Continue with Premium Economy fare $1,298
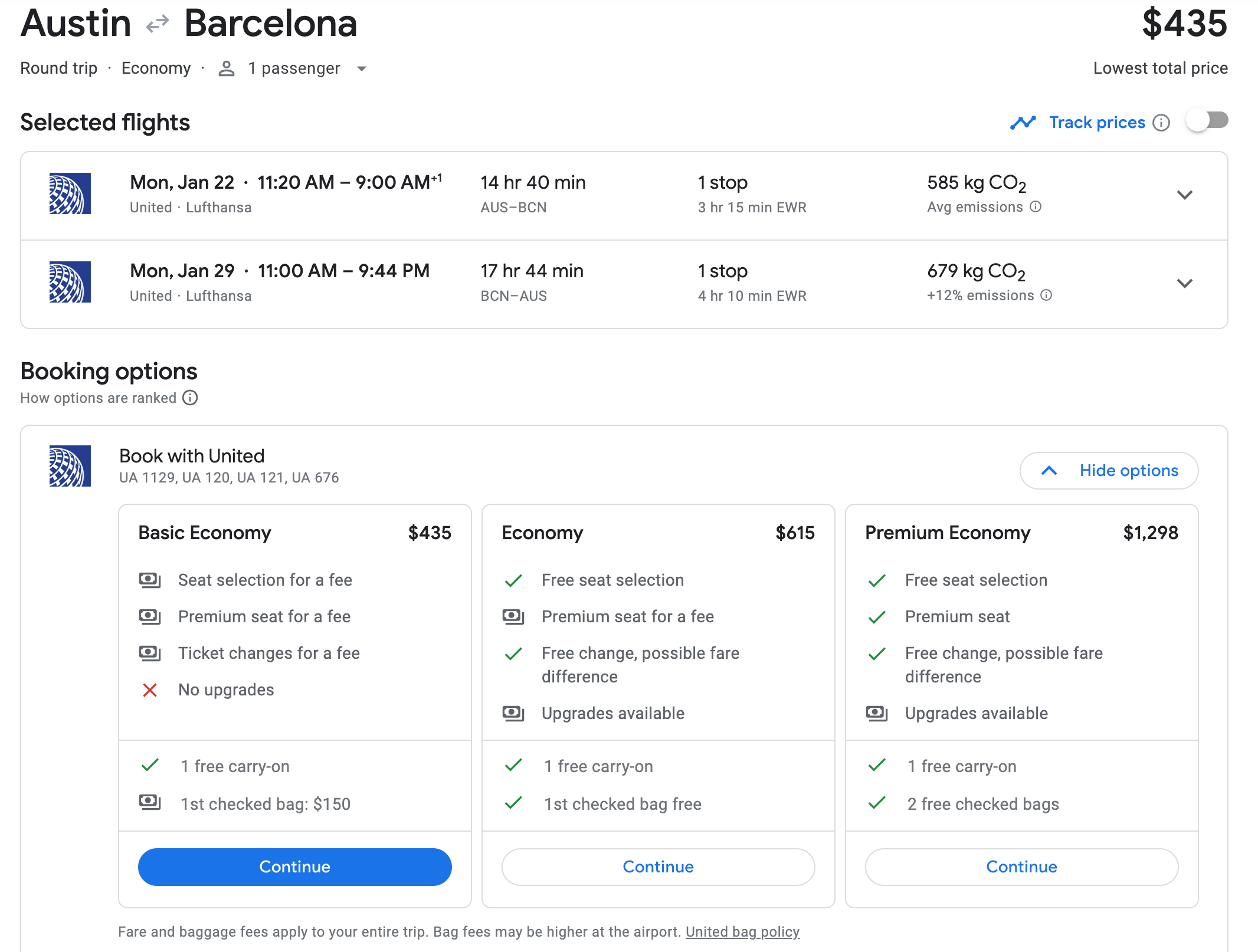This screenshot has height=952, width=1258. pos(1021,867)
